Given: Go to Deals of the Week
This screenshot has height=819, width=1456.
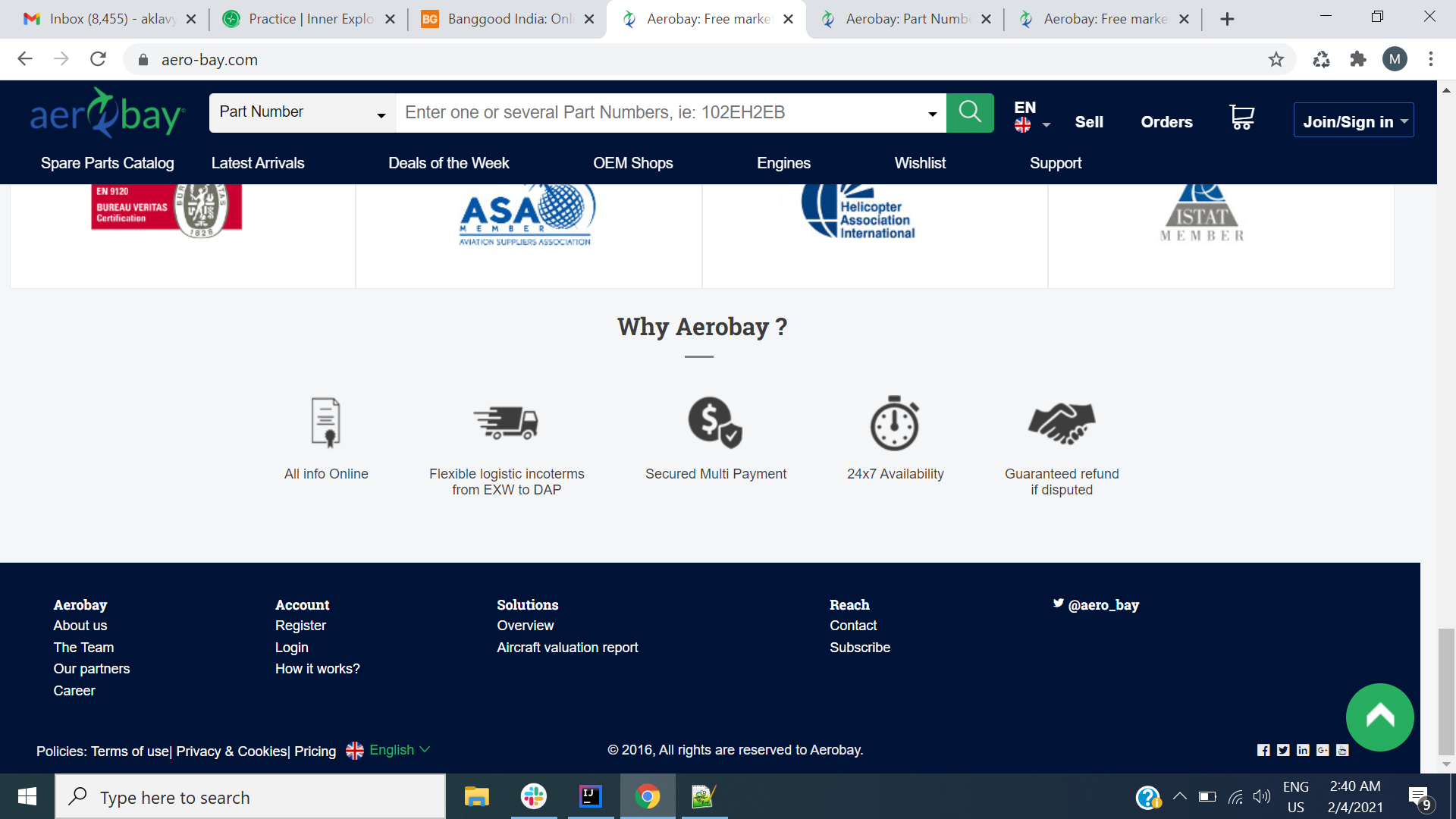Looking at the screenshot, I should [448, 163].
